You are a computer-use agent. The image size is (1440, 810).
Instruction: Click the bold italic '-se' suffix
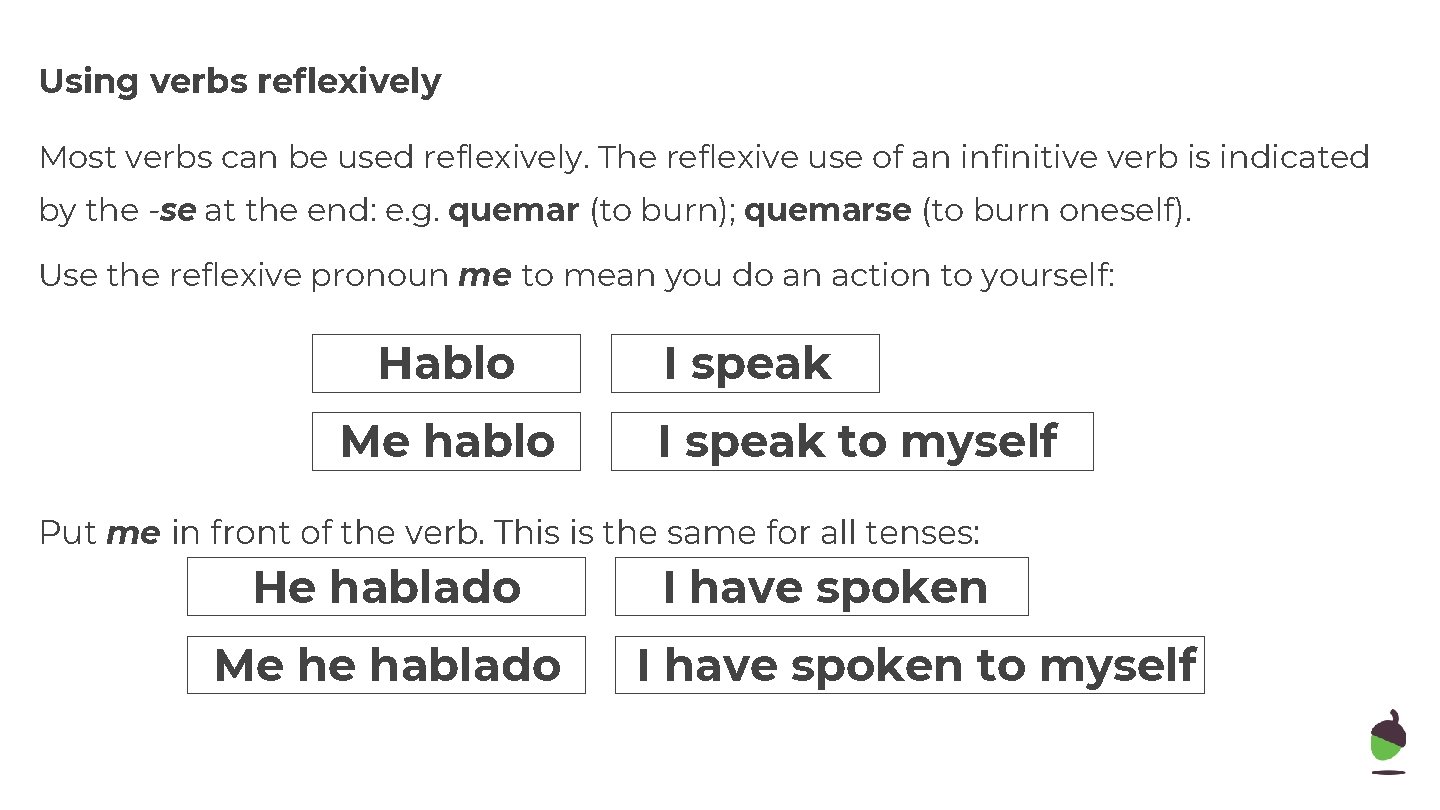coord(172,211)
